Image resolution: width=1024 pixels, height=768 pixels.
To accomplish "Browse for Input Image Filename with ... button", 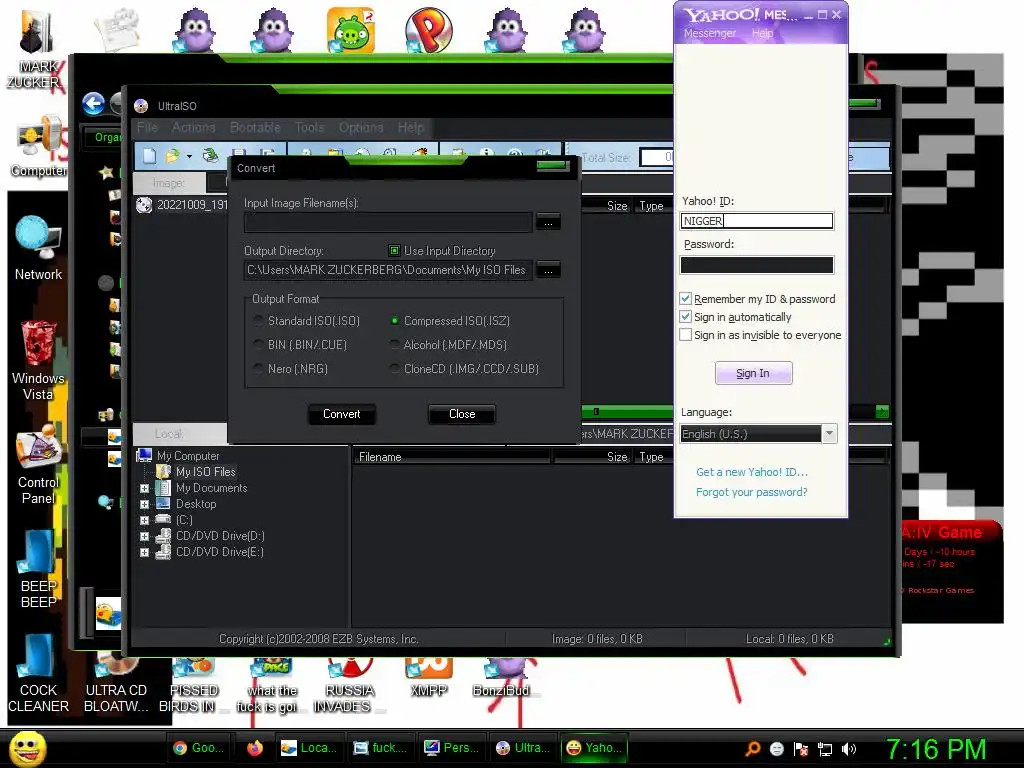I will click(548, 223).
